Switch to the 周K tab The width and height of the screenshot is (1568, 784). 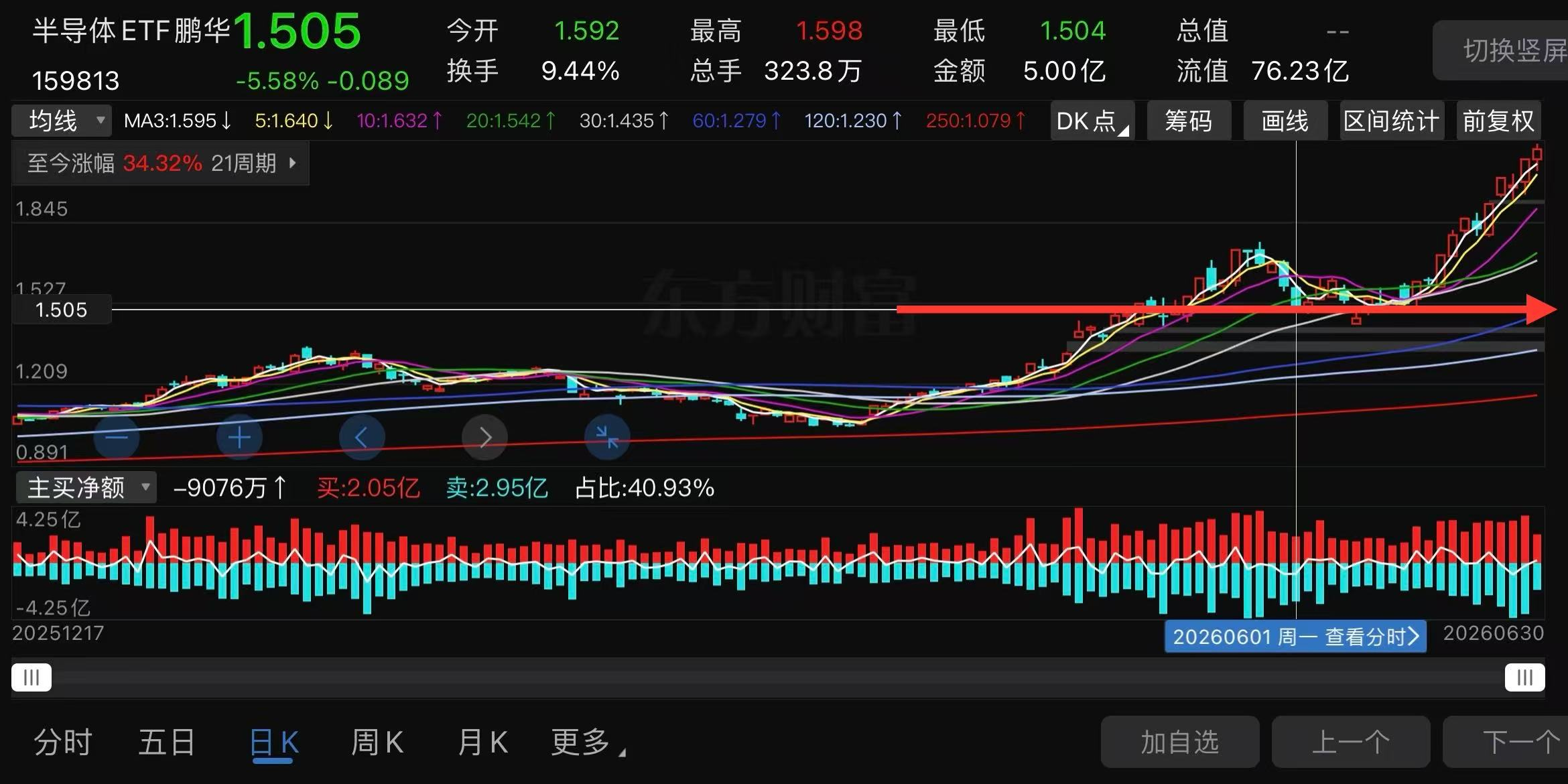pyautogui.click(x=377, y=742)
